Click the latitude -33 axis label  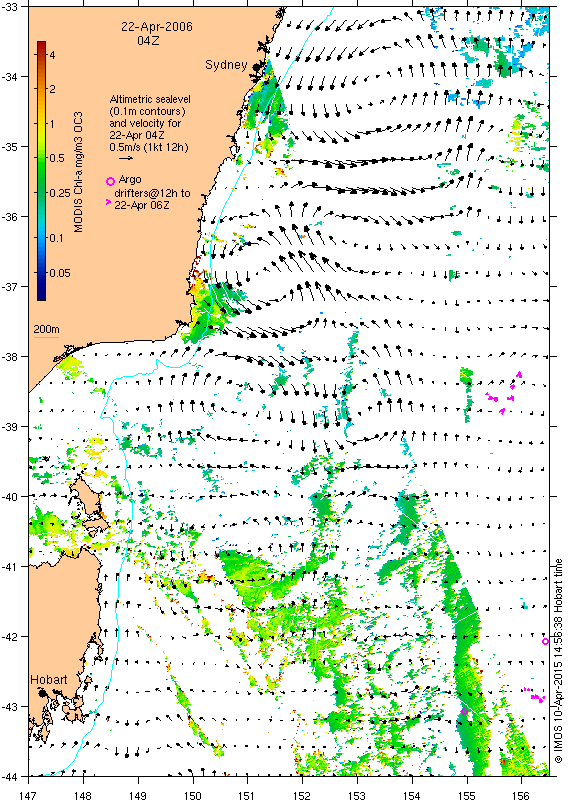point(11,6)
